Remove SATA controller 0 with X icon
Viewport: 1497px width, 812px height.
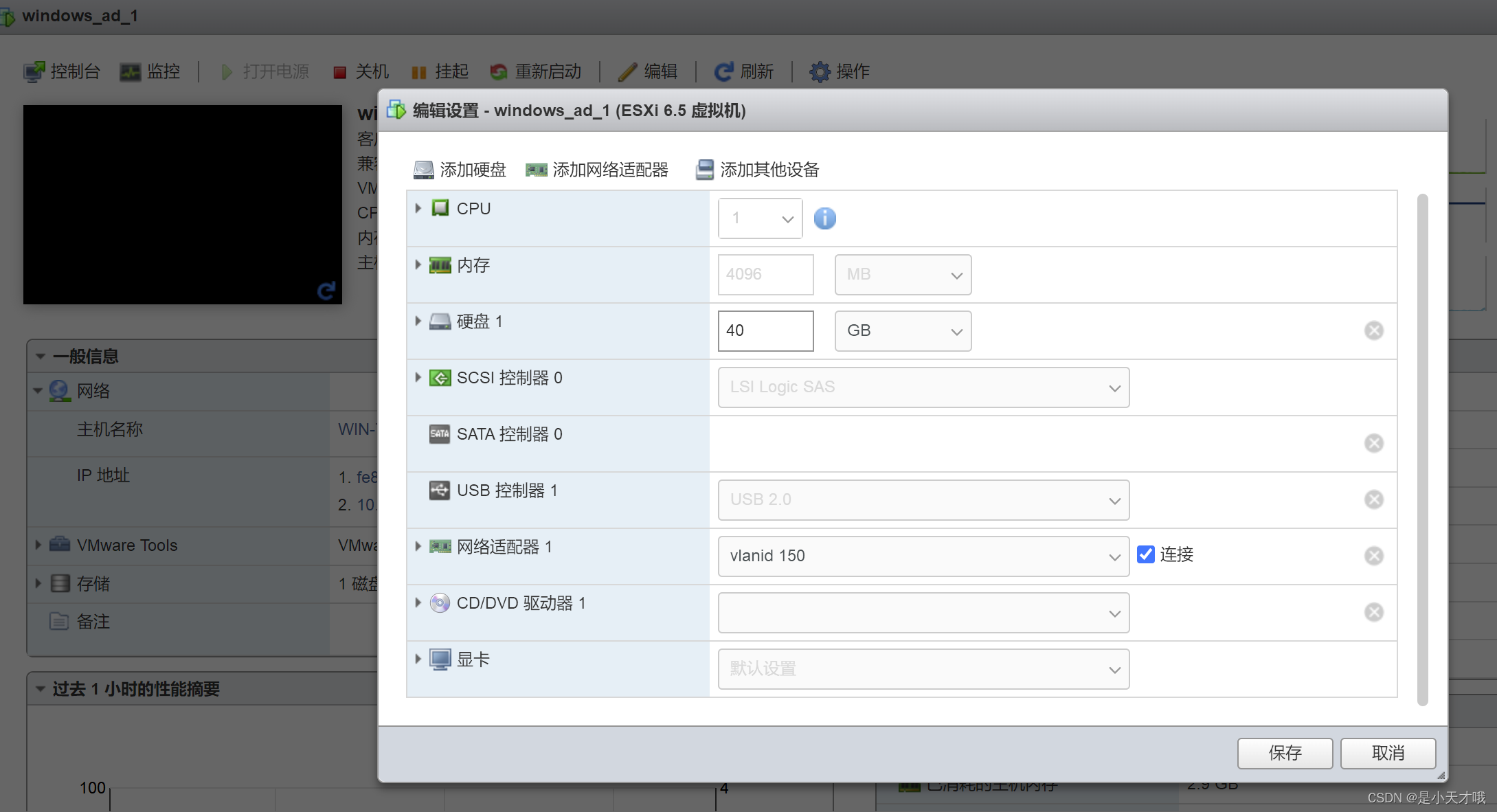tap(1373, 443)
